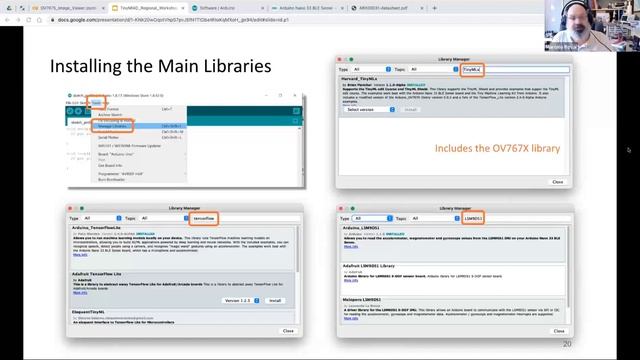Open Serial Monitor icon in Arduino toolbar
The image size is (640, 360).
(296, 111)
